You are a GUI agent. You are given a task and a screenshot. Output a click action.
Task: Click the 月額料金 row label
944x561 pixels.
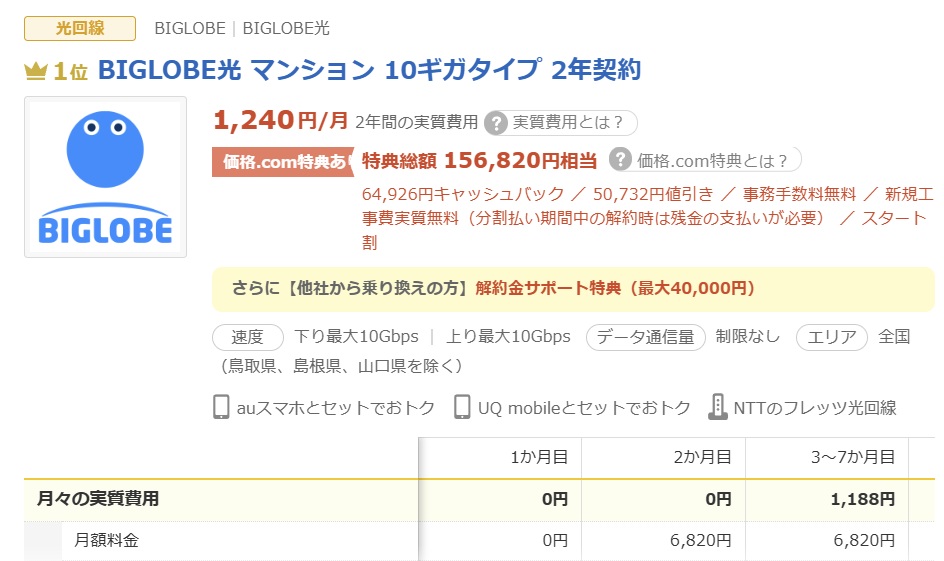(x=107, y=541)
